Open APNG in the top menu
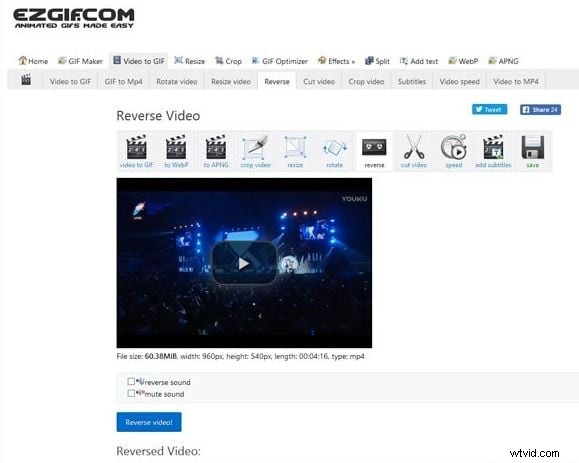579x463 pixels. (503, 61)
